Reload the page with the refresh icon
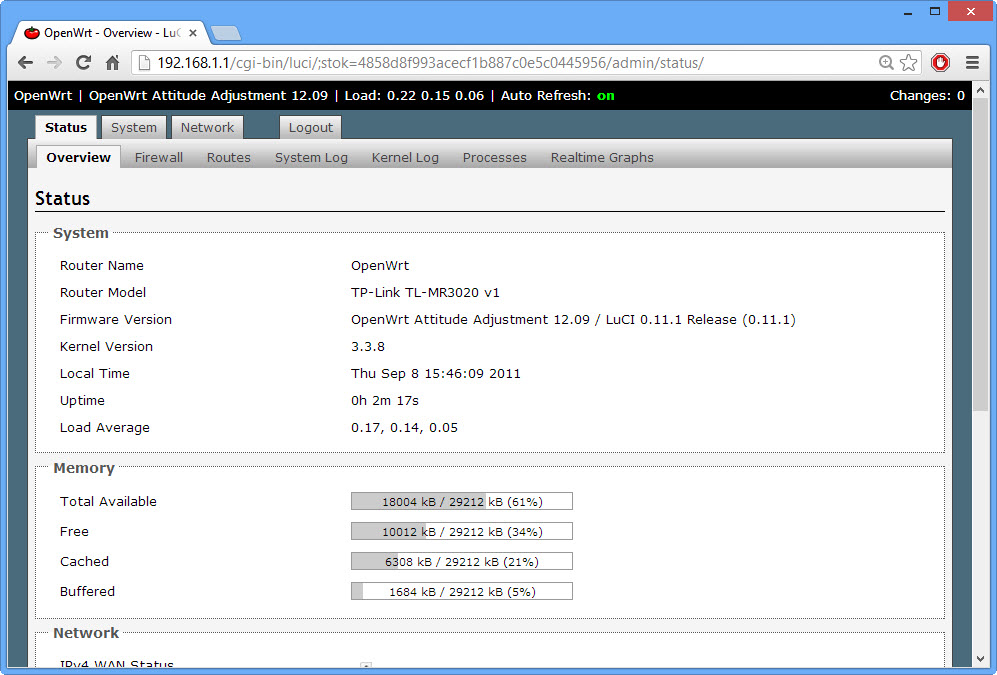 coord(83,62)
